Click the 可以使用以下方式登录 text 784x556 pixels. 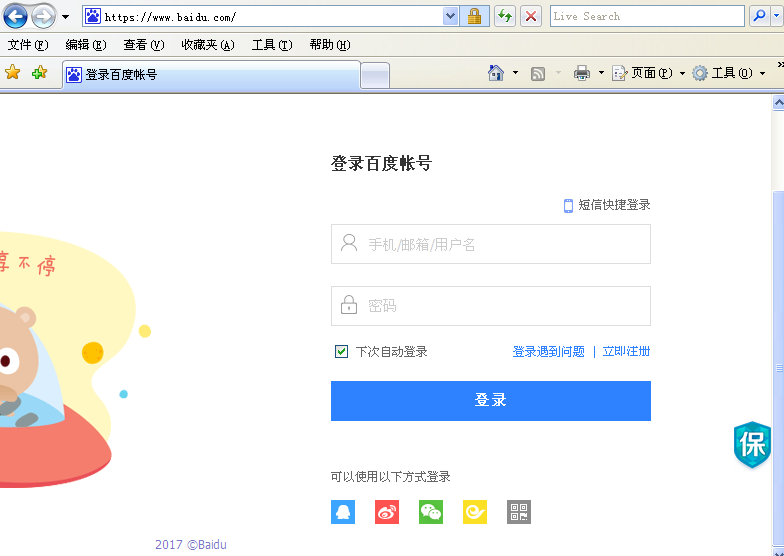[390, 476]
